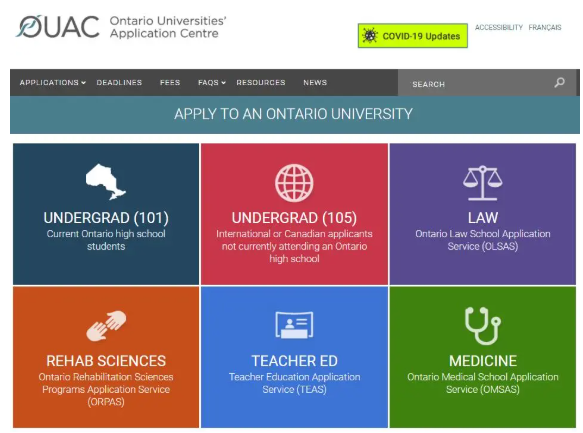Screen dimensions: 583x433
Task: Click the magnifying glass search icon
Action: (x=559, y=83)
